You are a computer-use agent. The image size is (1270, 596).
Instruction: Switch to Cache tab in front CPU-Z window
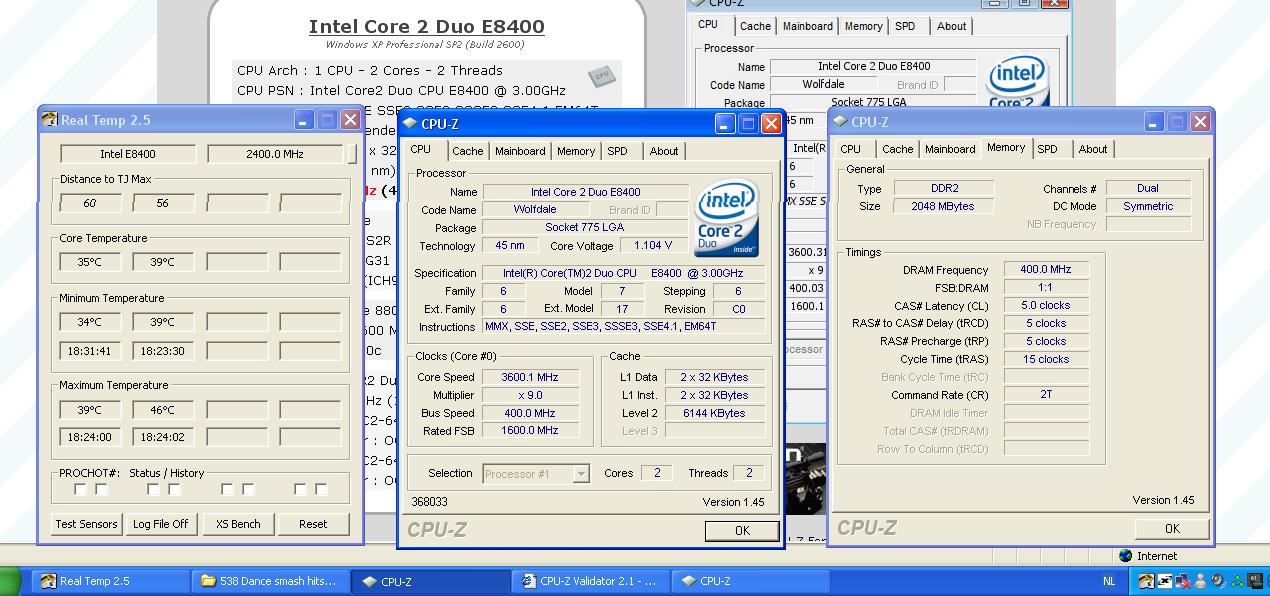(x=467, y=151)
